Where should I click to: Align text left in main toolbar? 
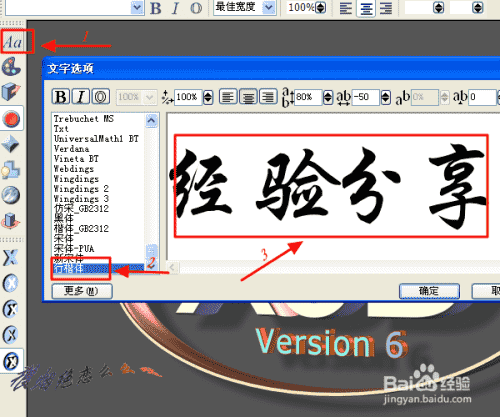(346, 8)
